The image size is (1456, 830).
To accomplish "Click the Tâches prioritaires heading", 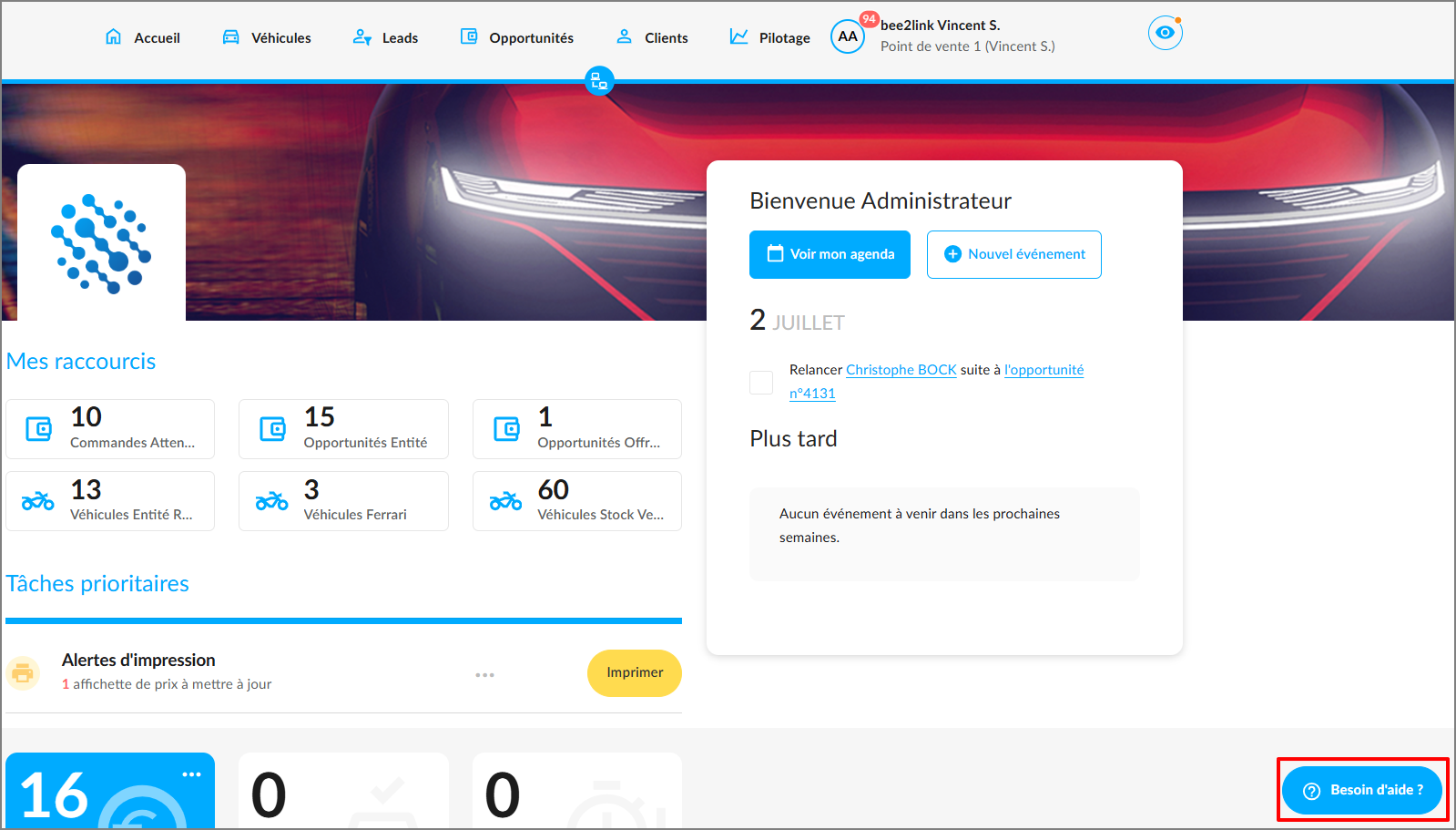I will coord(97,584).
